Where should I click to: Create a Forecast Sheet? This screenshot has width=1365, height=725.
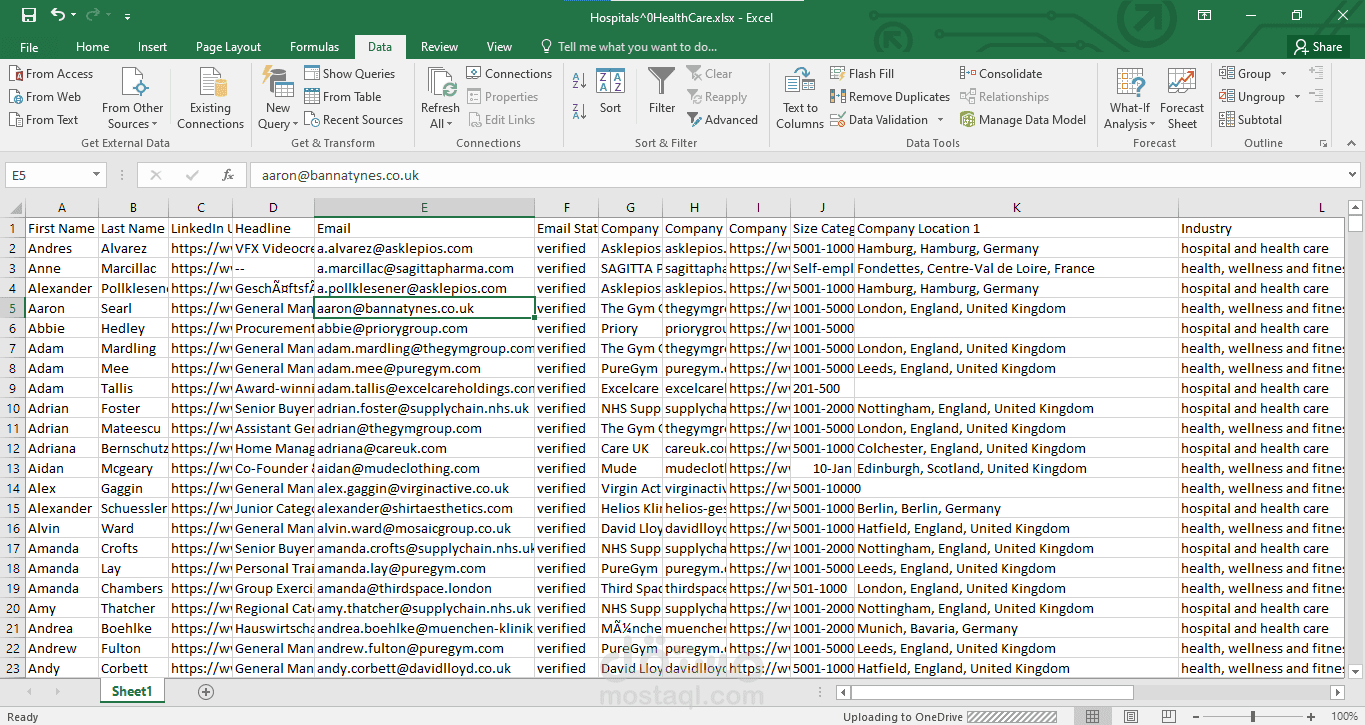point(1182,99)
